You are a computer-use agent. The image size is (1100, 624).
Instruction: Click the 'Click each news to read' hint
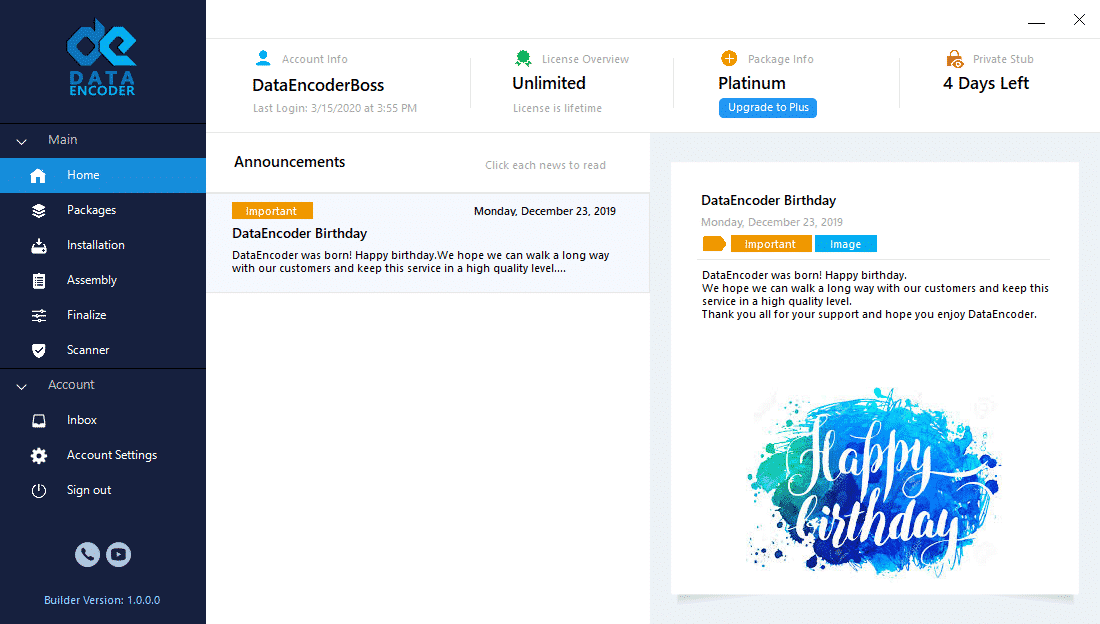[545, 166]
